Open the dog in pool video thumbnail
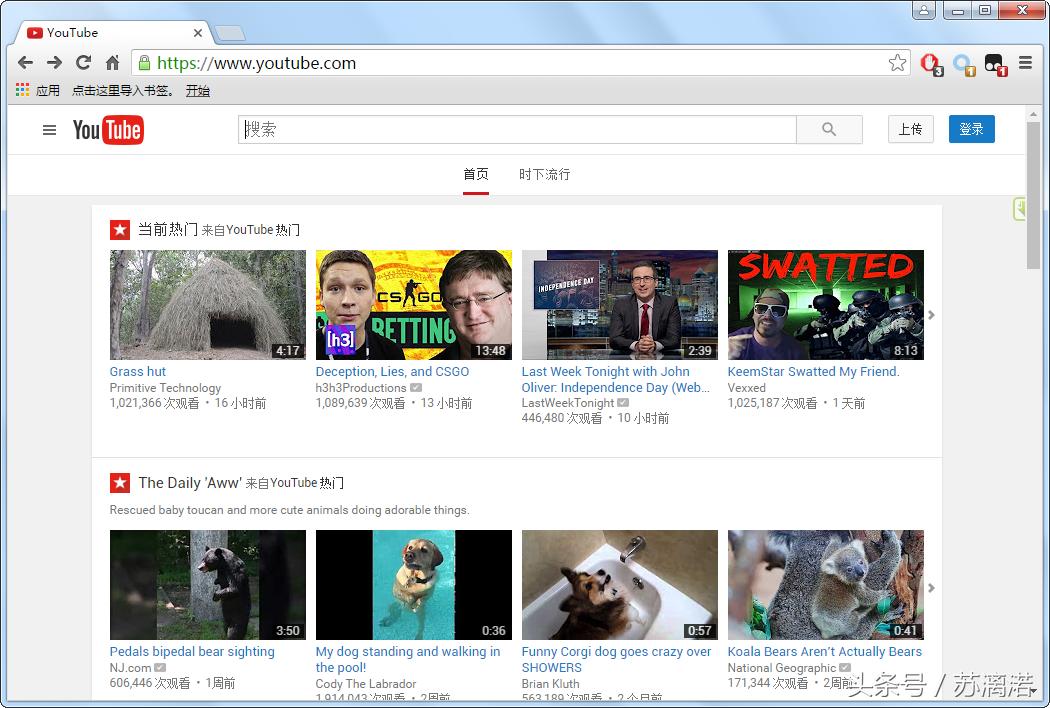The height and width of the screenshot is (708, 1050). pyautogui.click(x=414, y=585)
